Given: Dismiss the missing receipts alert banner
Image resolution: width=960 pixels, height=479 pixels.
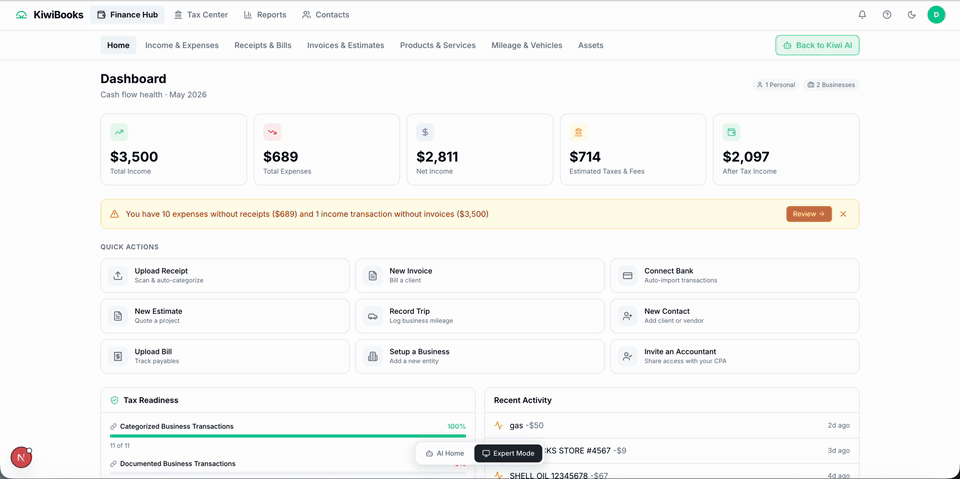Looking at the screenshot, I should point(843,214).
